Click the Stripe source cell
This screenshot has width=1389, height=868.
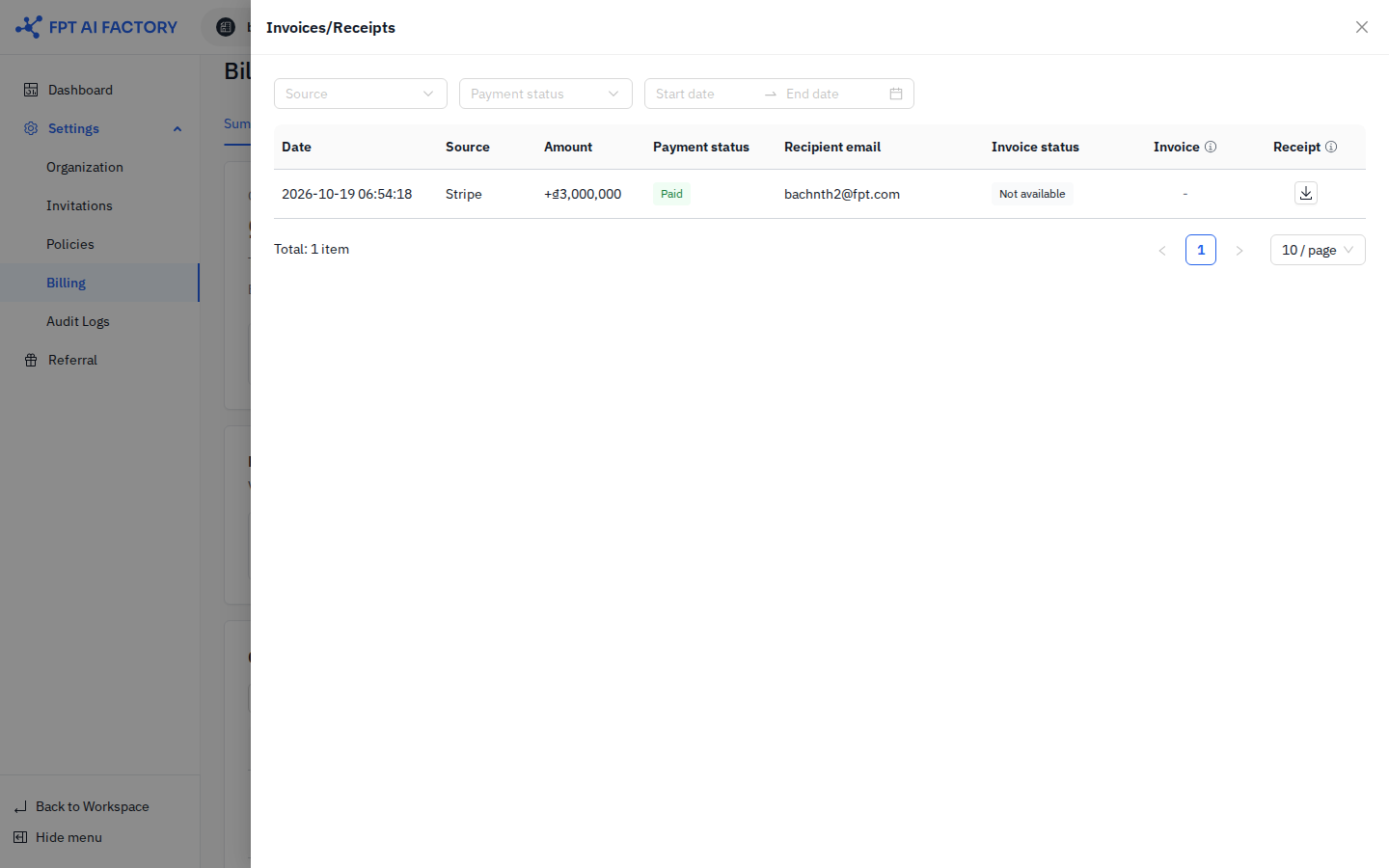click(464, 194)
